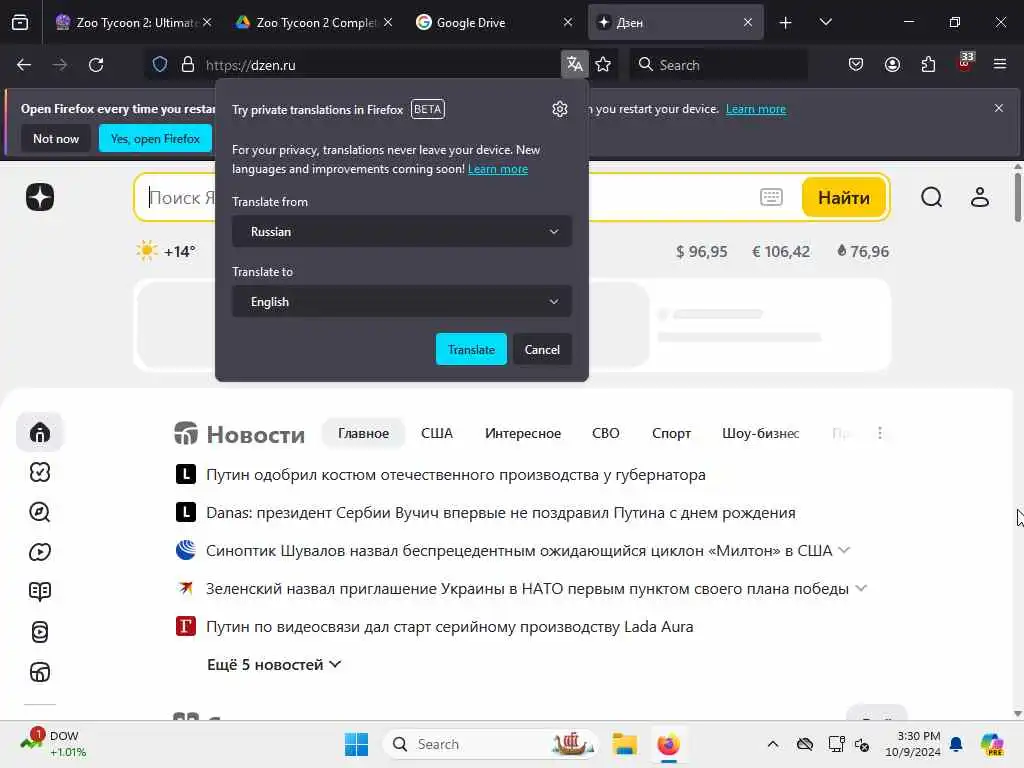Viewport: 1024px width, 768px height.
Task: Open the Dzen user profile icon
Action: pyautogui.click(x=980, y=197)
